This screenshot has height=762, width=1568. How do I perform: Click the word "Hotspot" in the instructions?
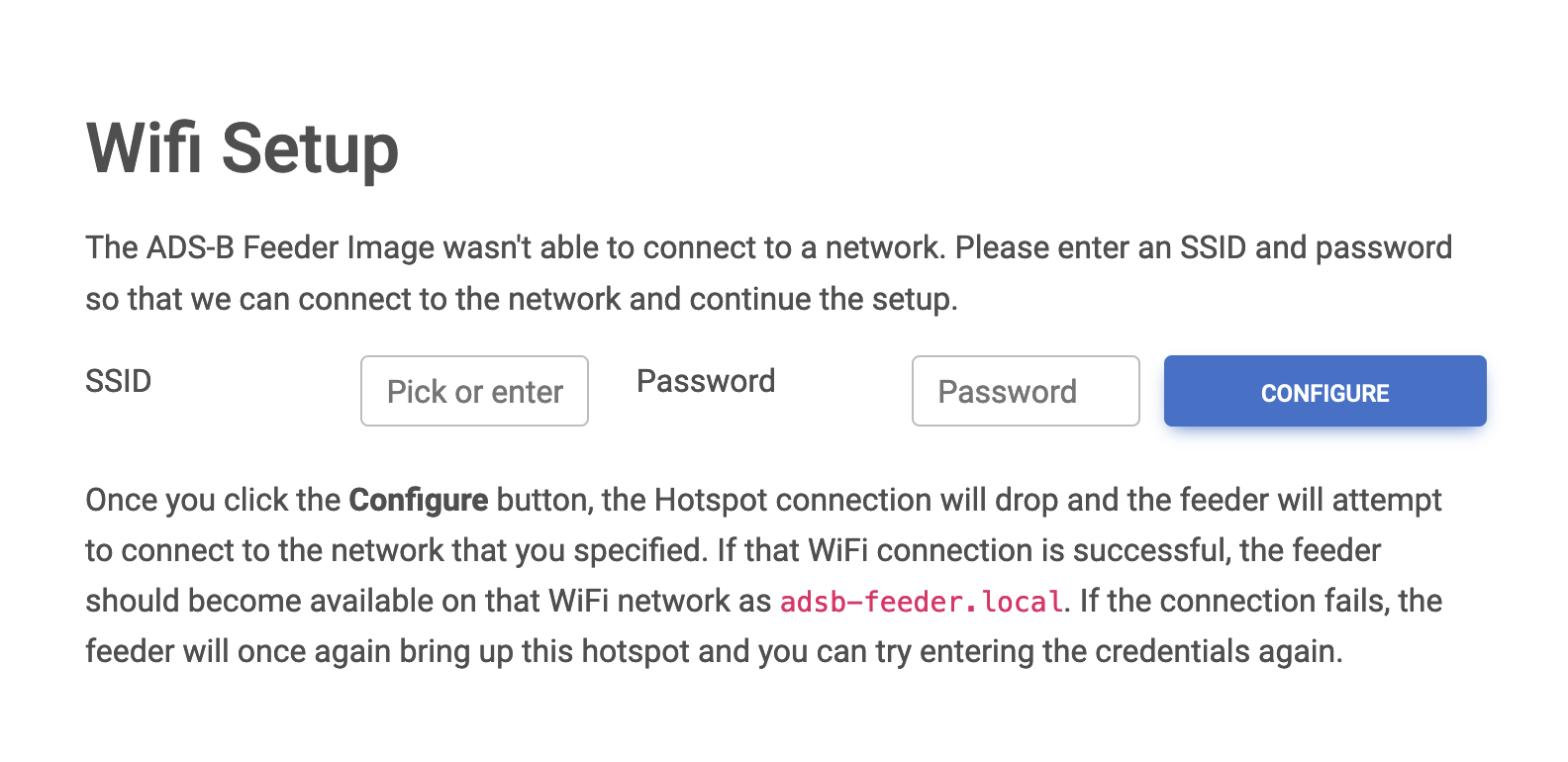point(711,501)
